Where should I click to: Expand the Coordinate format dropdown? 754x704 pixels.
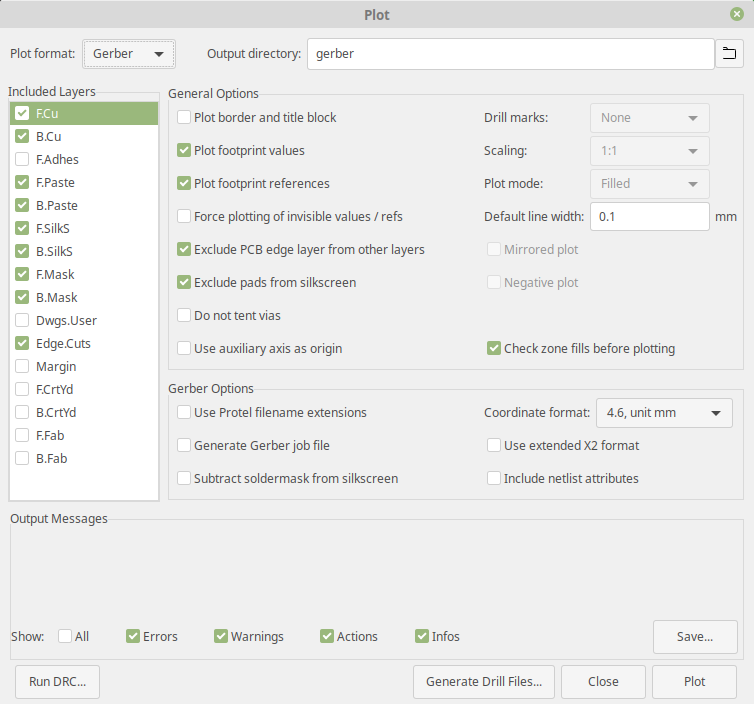pyautogui.click(x=664, y=413)
